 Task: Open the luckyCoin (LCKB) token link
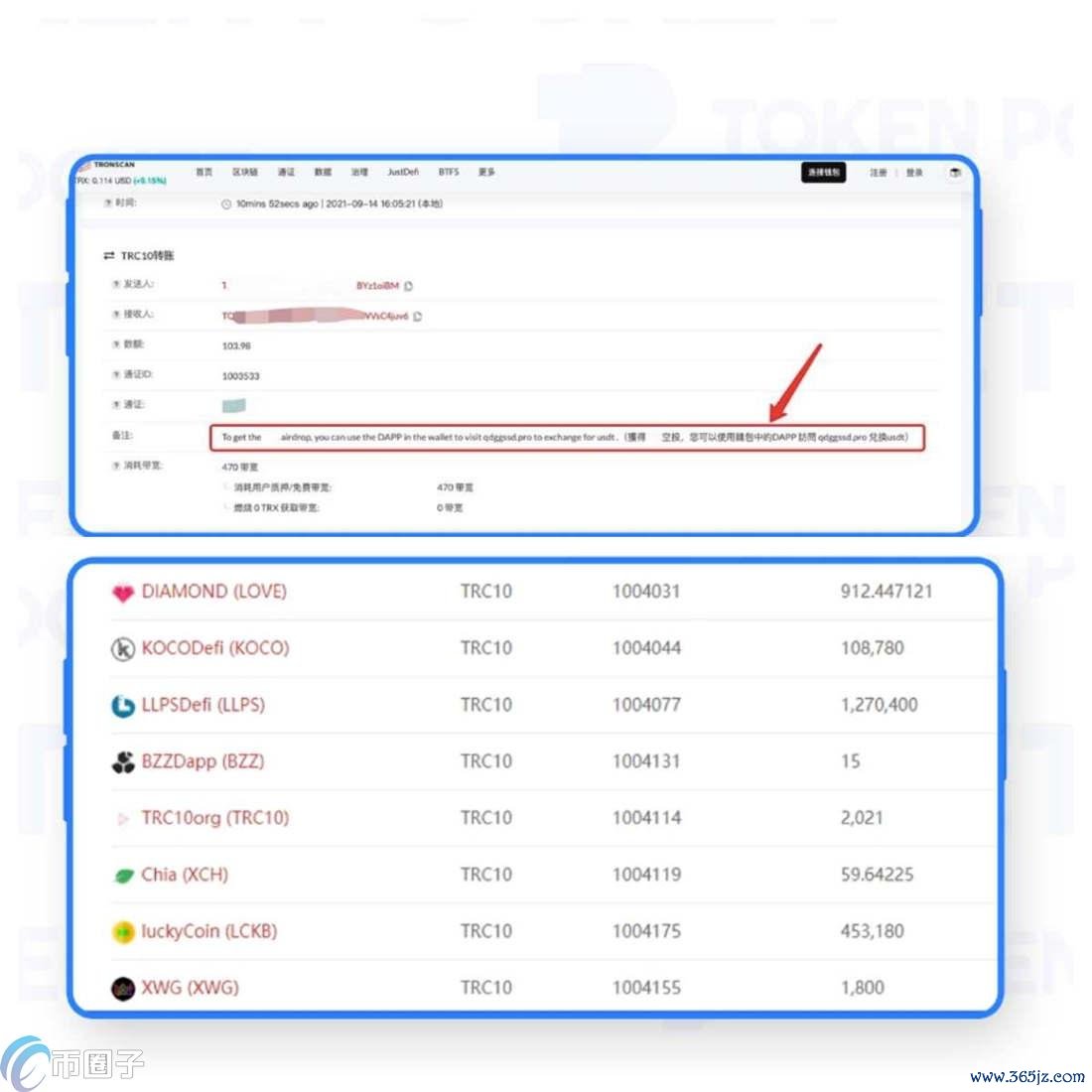(208, 930)
